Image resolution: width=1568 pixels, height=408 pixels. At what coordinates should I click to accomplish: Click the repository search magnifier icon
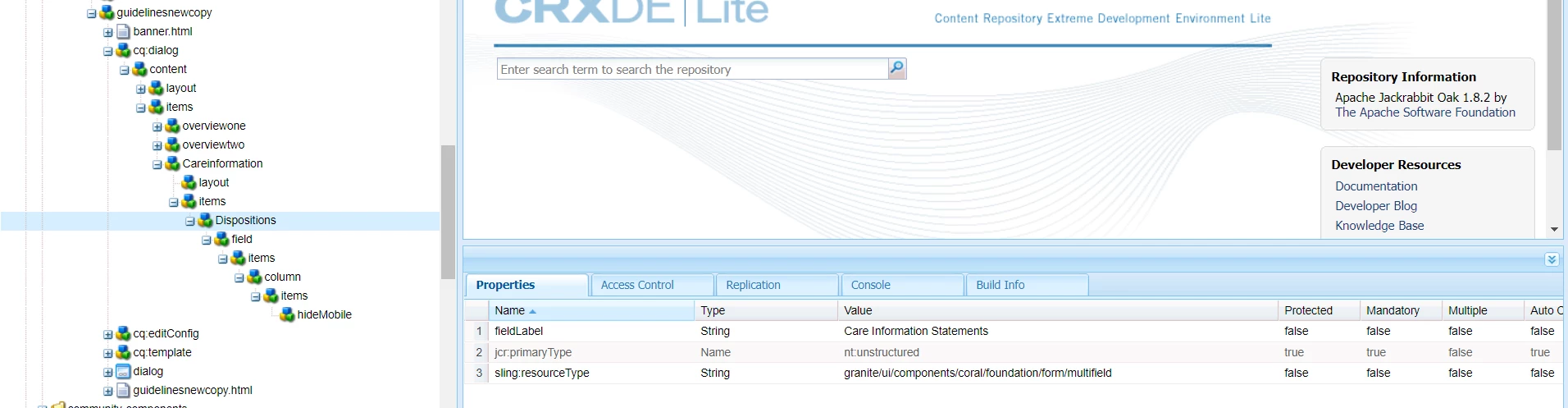(897, 68)
